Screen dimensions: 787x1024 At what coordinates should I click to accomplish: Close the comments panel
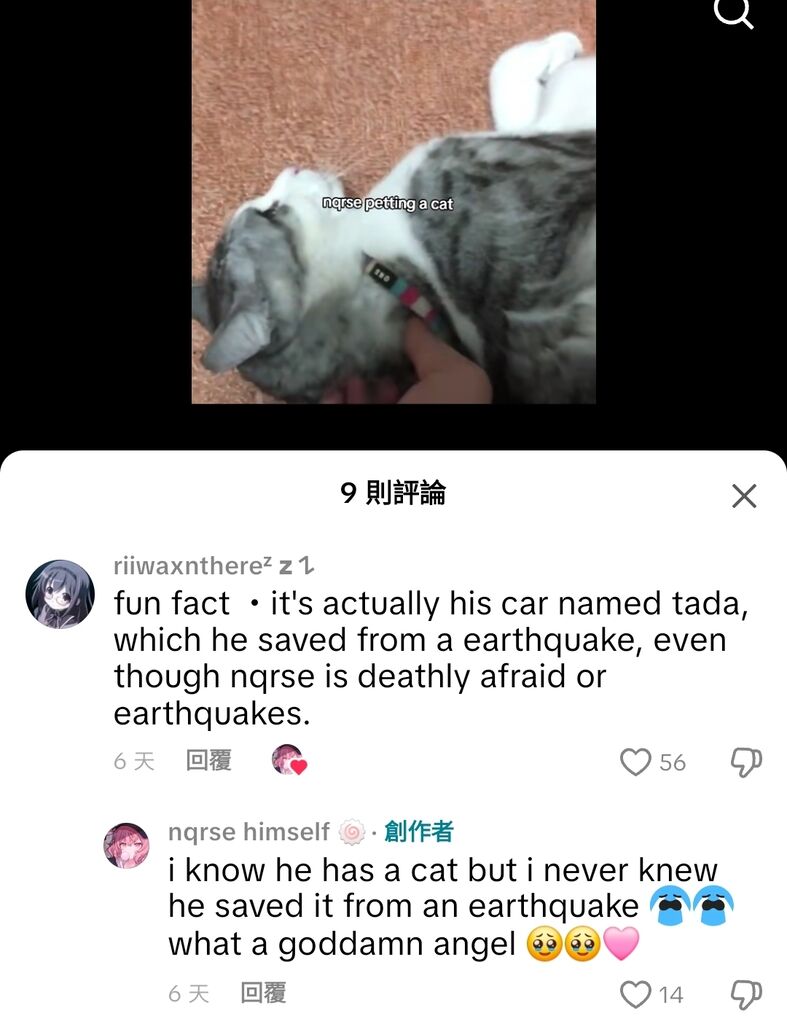click(744, 496)
